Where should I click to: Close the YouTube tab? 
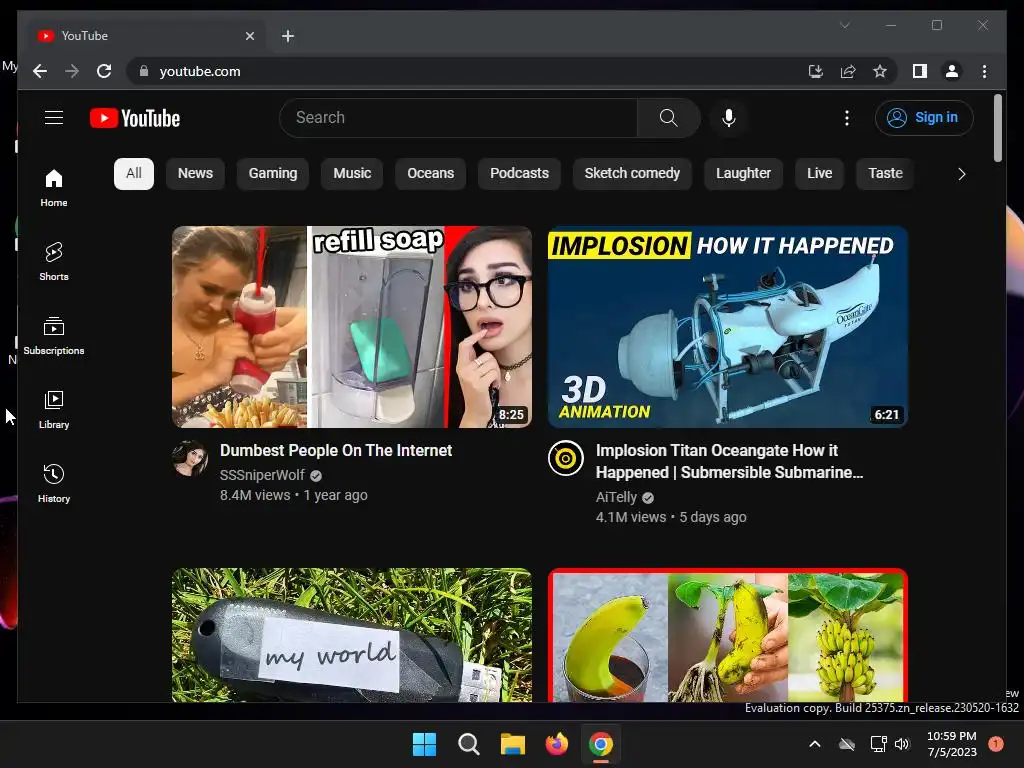[x=249, y=36]
